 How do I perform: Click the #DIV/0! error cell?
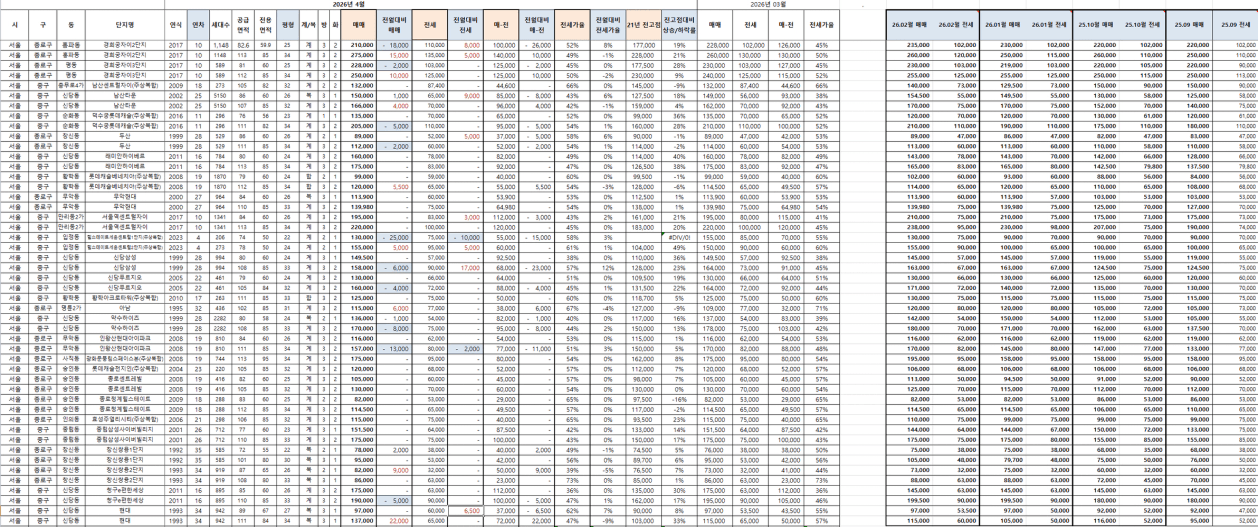679,237
